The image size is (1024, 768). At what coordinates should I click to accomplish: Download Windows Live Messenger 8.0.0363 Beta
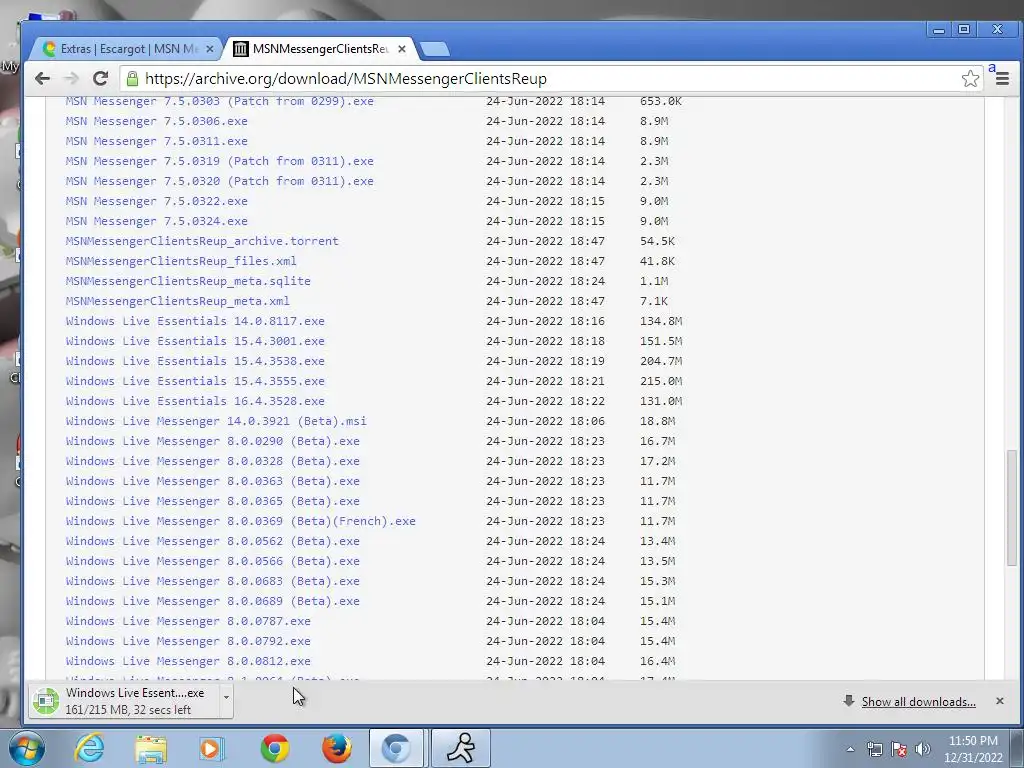click(213, 481)
